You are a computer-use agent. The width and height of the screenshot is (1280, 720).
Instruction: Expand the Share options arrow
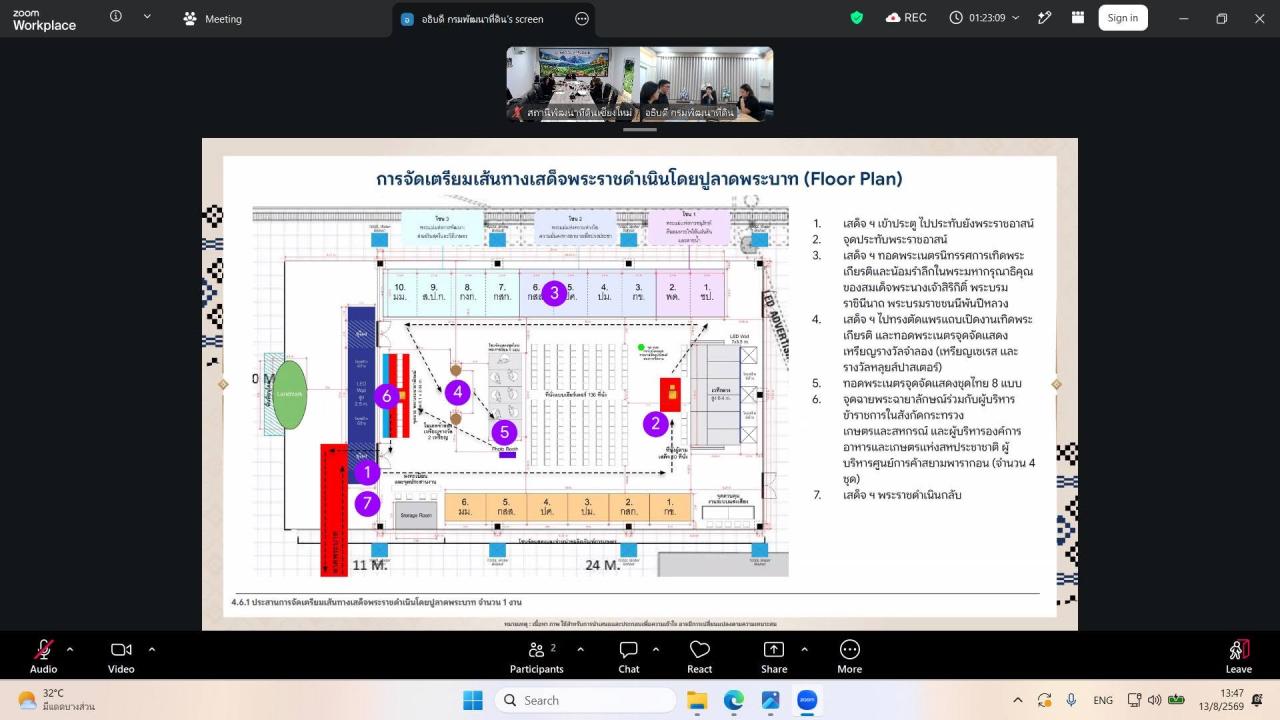click(x=804, y=649)
